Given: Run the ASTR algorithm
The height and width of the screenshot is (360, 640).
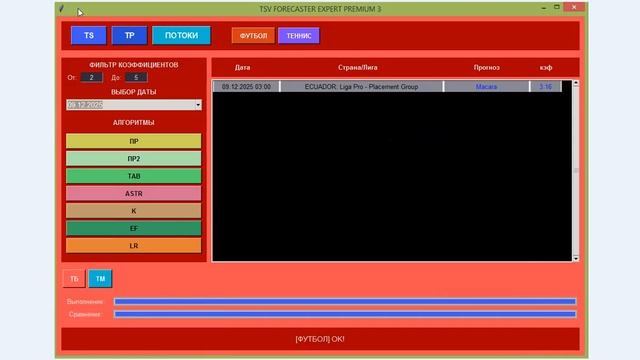Looking at the screenshot, I should [x=133, y=193].
